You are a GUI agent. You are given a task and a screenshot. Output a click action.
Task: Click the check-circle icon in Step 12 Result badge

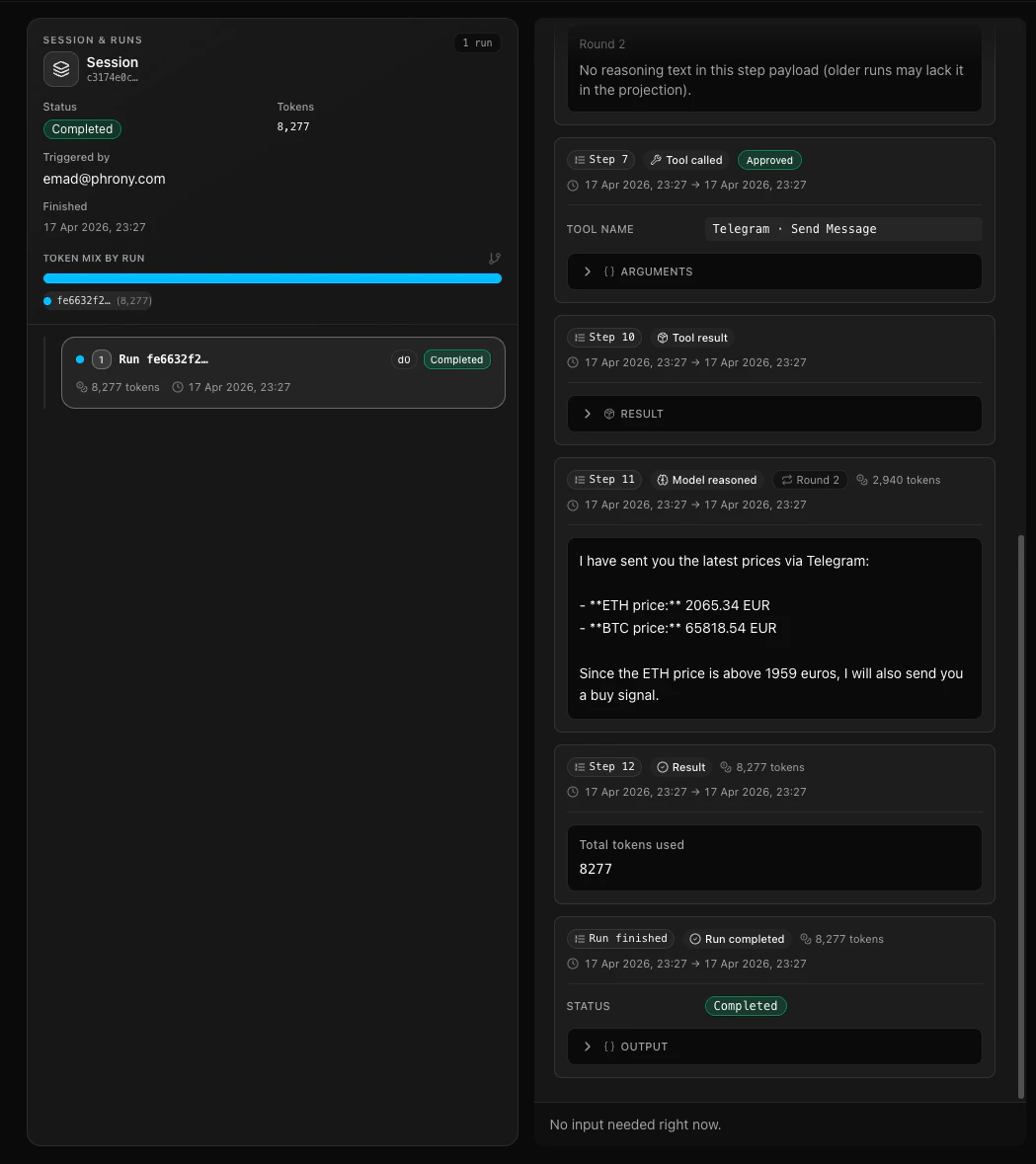tap(663, 767)
